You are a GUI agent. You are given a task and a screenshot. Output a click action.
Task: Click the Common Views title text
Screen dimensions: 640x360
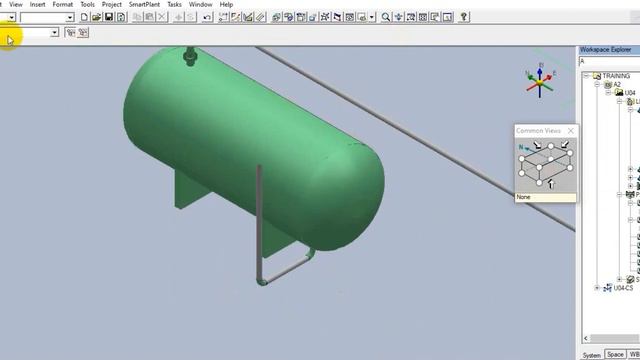(538, 131)
